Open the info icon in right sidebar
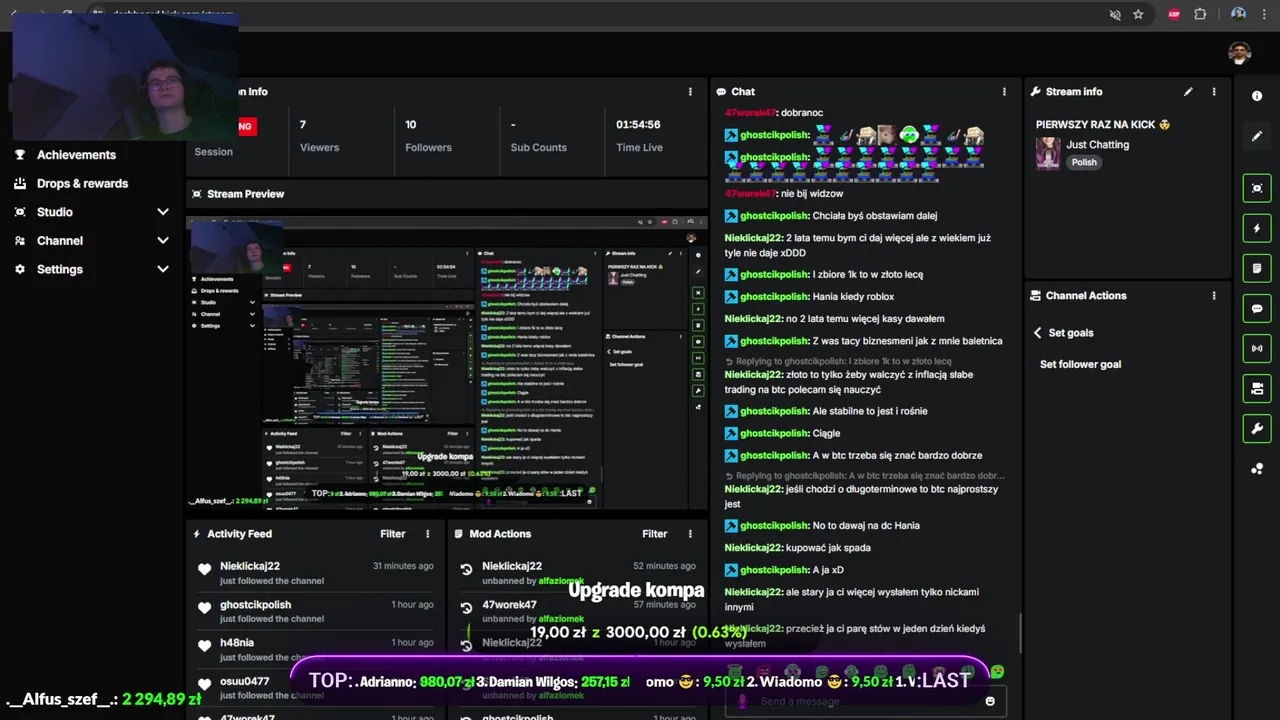Viewport: 1280px width, 720px height. 1257,96
